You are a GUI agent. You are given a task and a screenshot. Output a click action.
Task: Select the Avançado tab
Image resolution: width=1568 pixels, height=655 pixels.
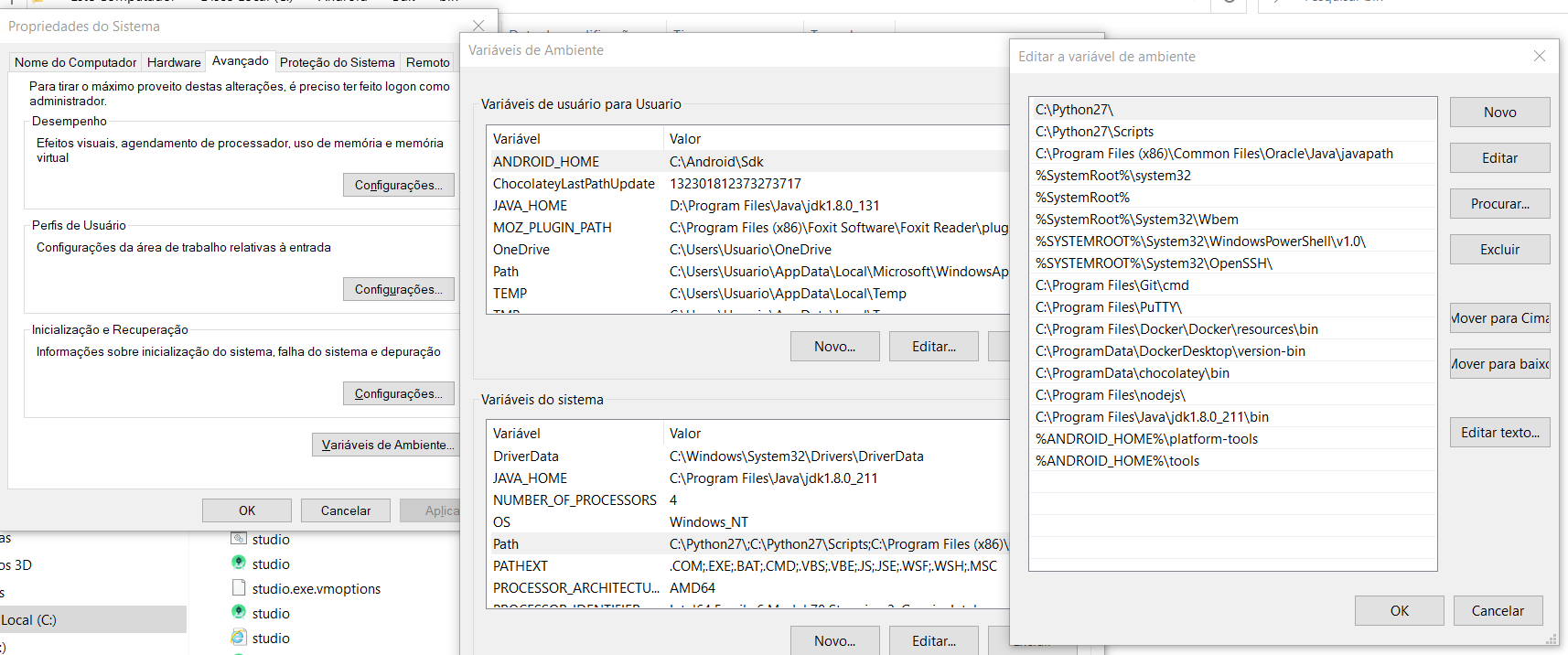coord(241,60)
